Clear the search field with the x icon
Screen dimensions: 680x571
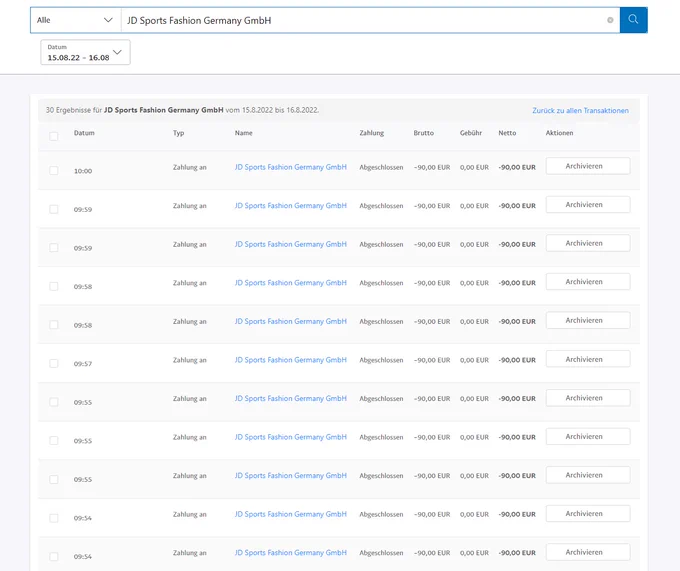click(x=610, y=20)
